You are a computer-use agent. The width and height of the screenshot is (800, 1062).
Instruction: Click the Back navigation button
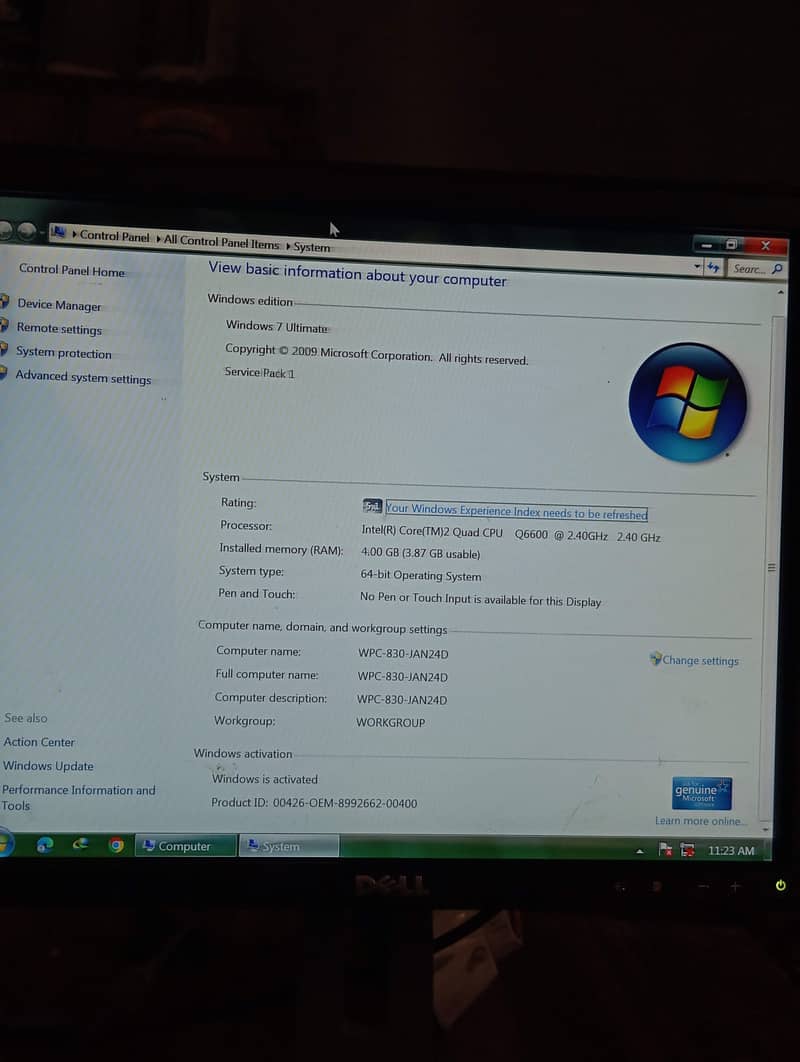(5, 230)
